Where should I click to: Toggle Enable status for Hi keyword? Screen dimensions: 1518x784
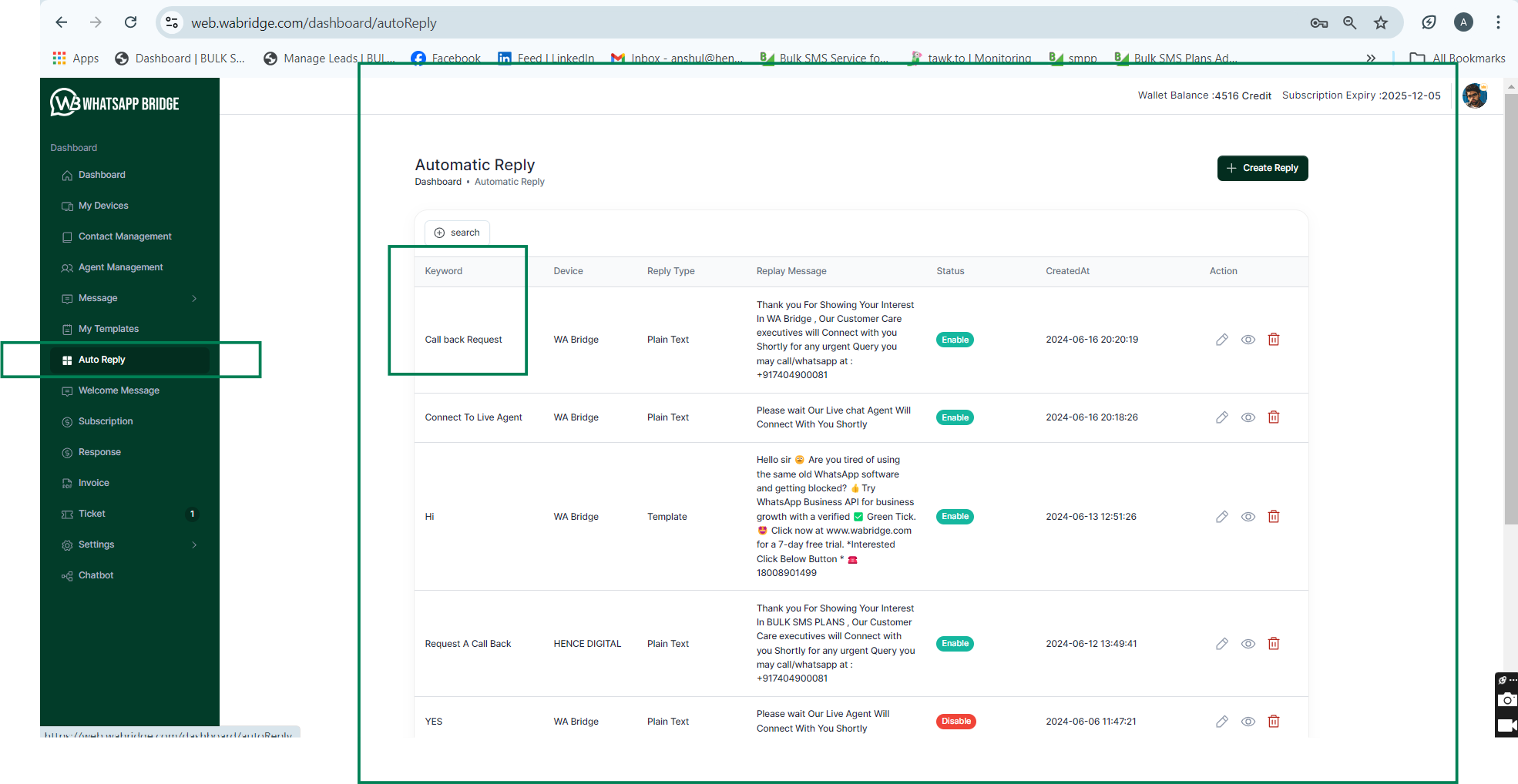pyautogui.click(x=955, y=517)
